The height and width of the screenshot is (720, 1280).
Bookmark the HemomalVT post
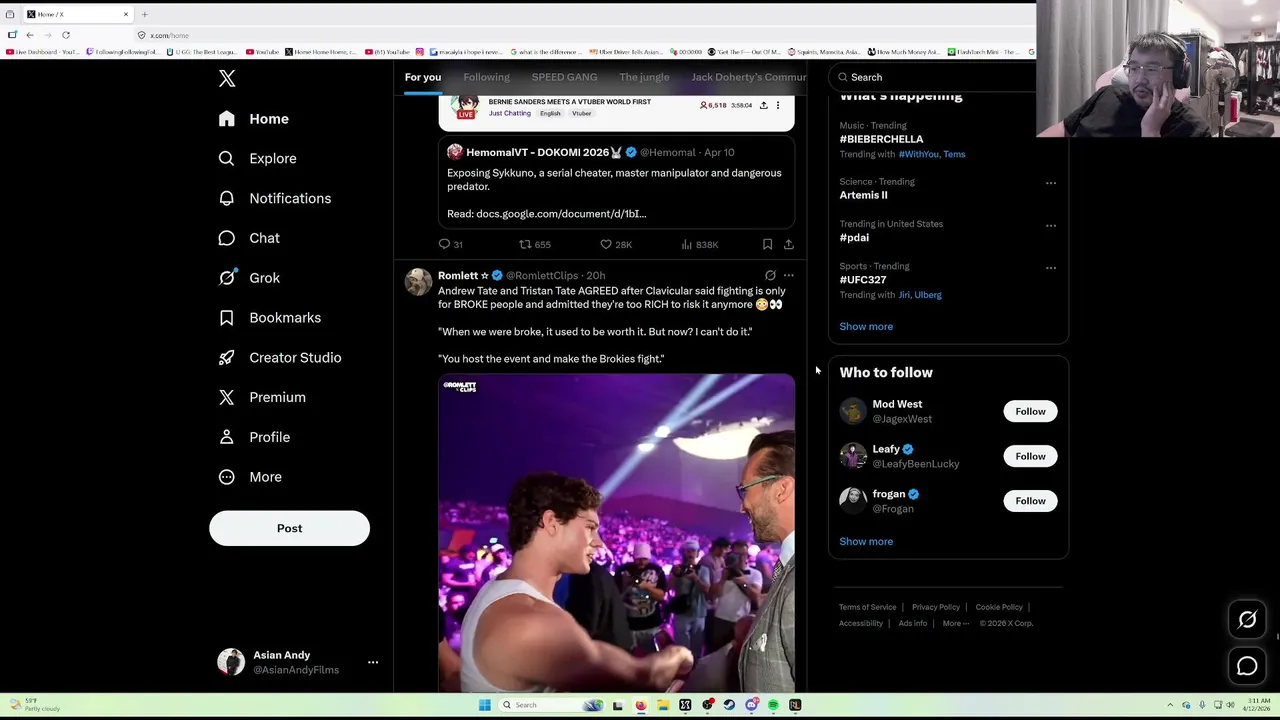767,244
